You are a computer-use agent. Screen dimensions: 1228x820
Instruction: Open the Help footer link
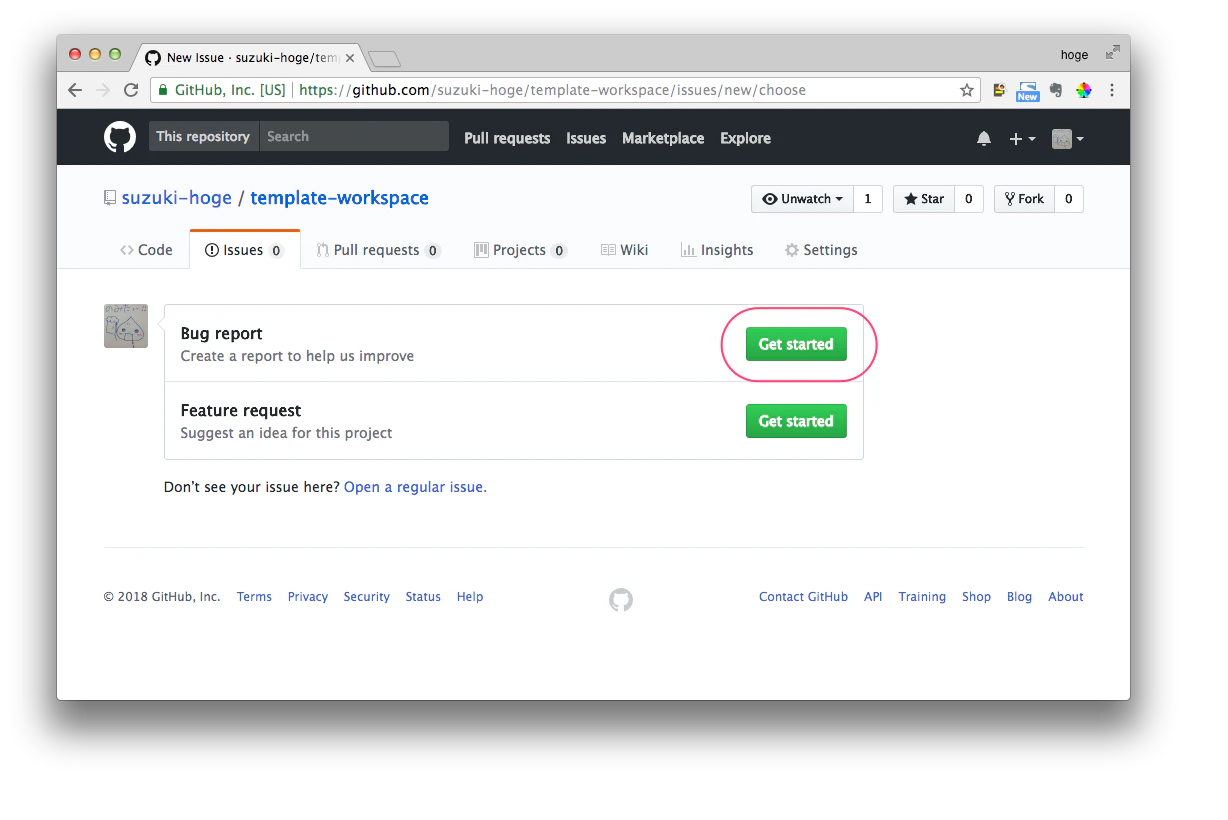click(x=470, y=597)
